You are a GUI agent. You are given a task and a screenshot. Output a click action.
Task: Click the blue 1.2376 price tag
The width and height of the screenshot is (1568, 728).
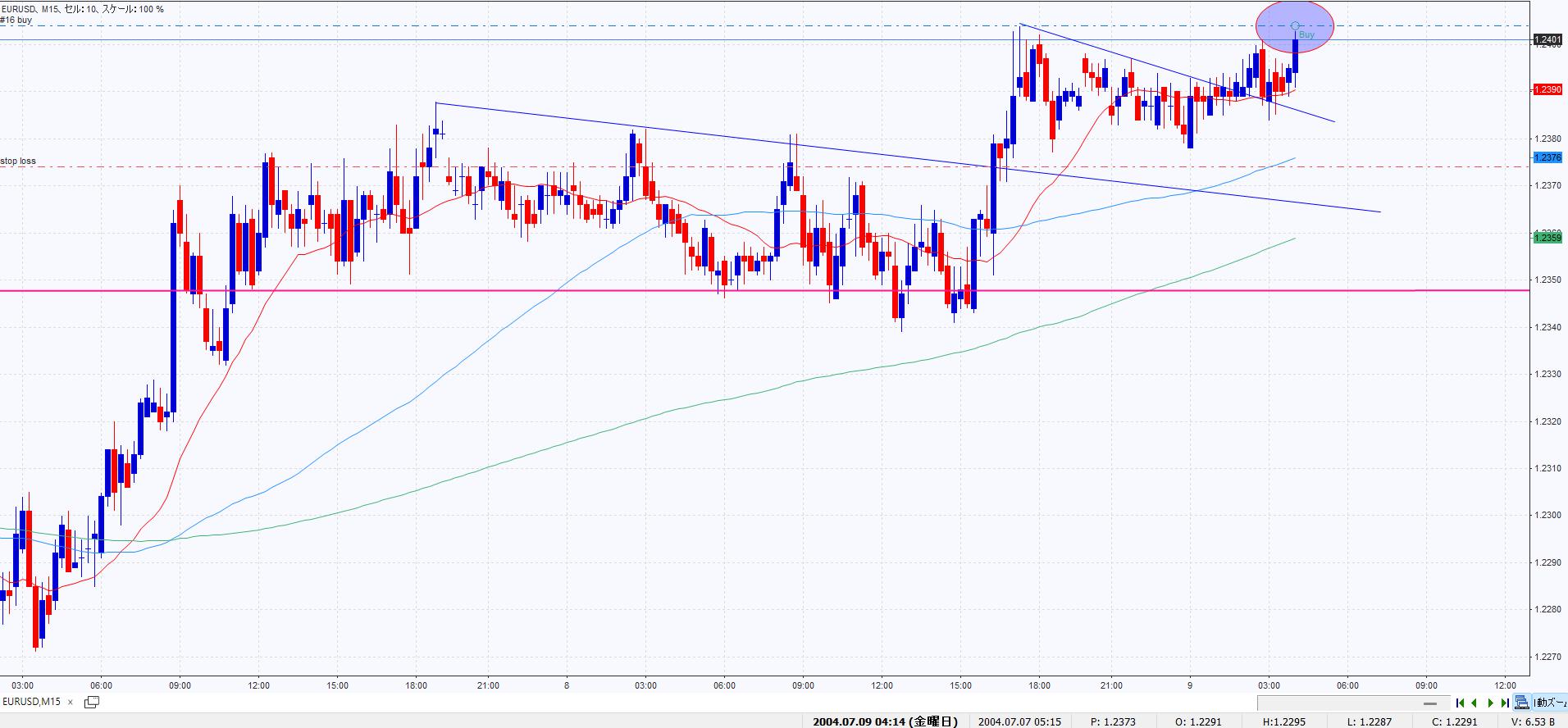[x=1548, y=157]
